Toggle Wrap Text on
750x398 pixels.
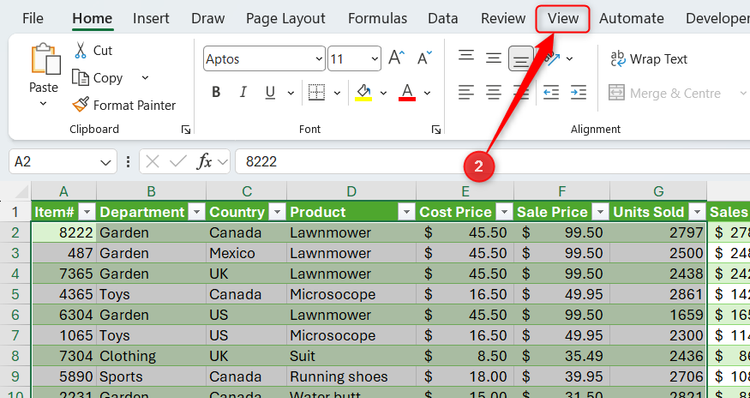pyautogui.click(x=649, y=59)
